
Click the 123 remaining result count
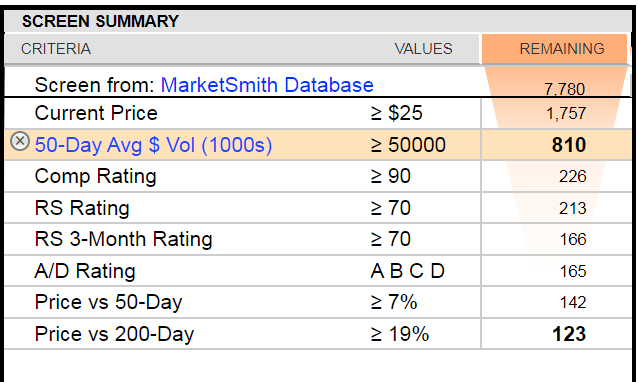pos(569,334)
